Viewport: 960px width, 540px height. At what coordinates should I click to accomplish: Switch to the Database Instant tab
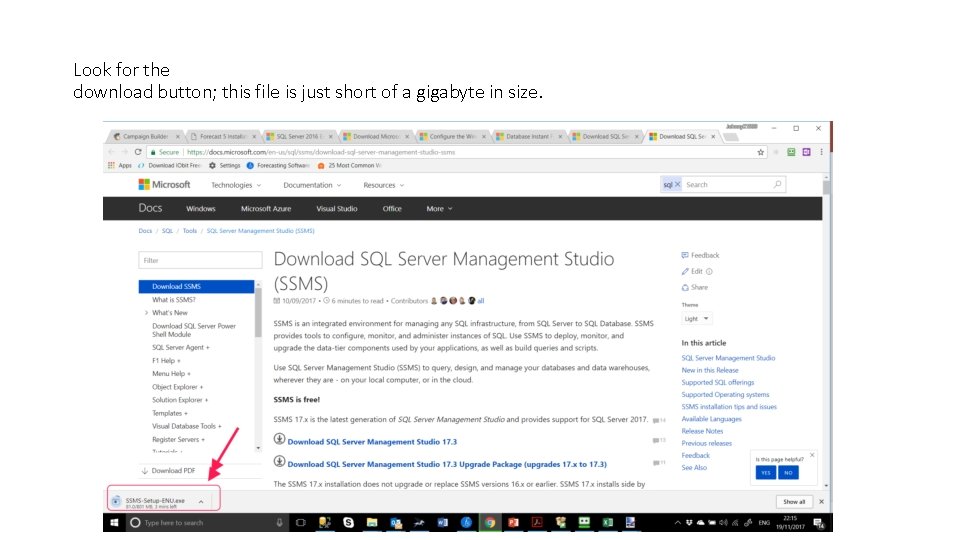[x=528, y=137]
